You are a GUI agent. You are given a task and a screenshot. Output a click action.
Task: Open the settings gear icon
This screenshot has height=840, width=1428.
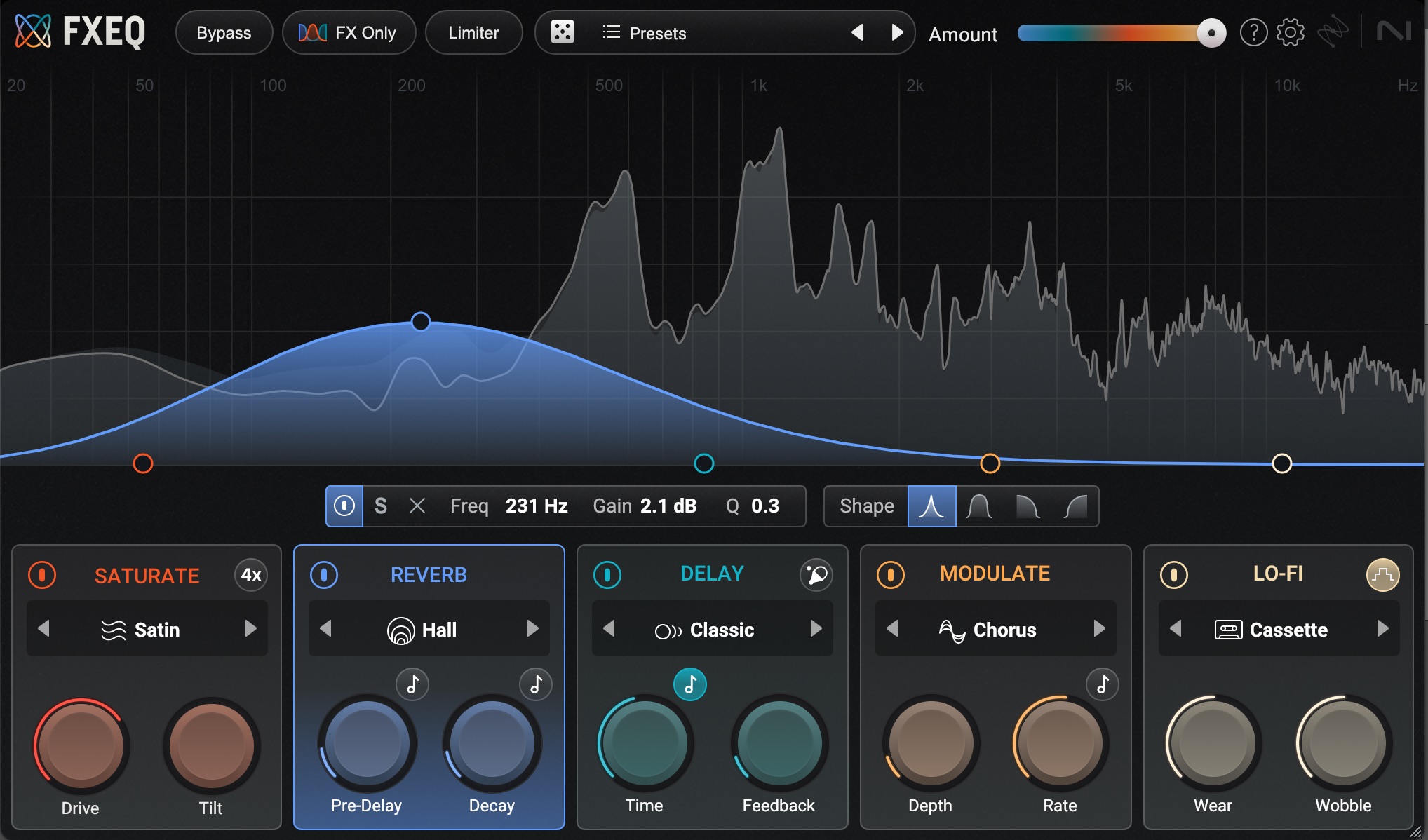1291,32
